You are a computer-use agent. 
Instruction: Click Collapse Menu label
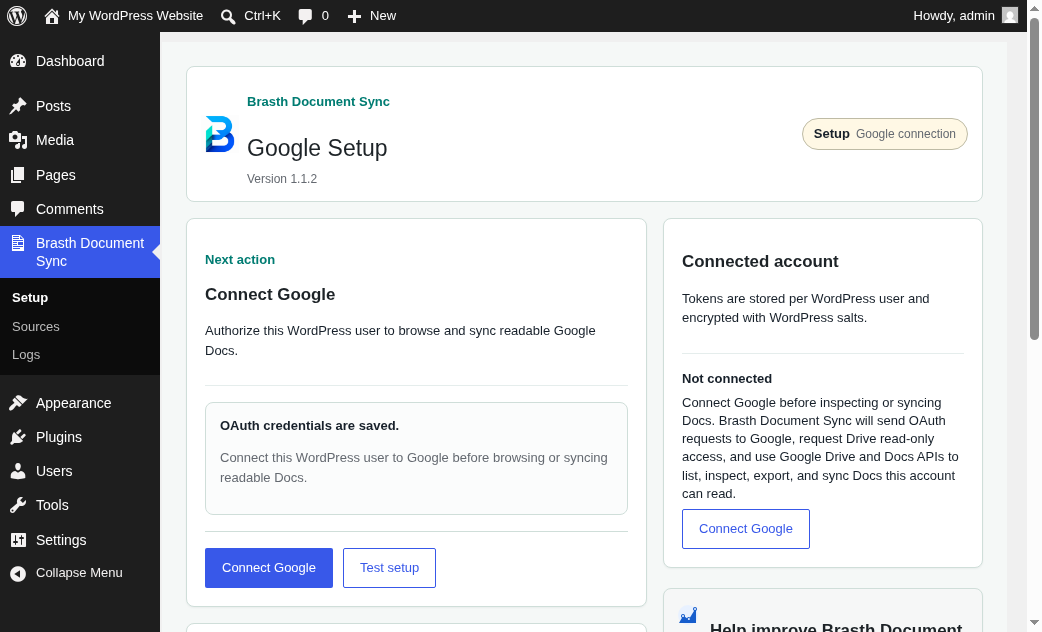coord(79,573)
